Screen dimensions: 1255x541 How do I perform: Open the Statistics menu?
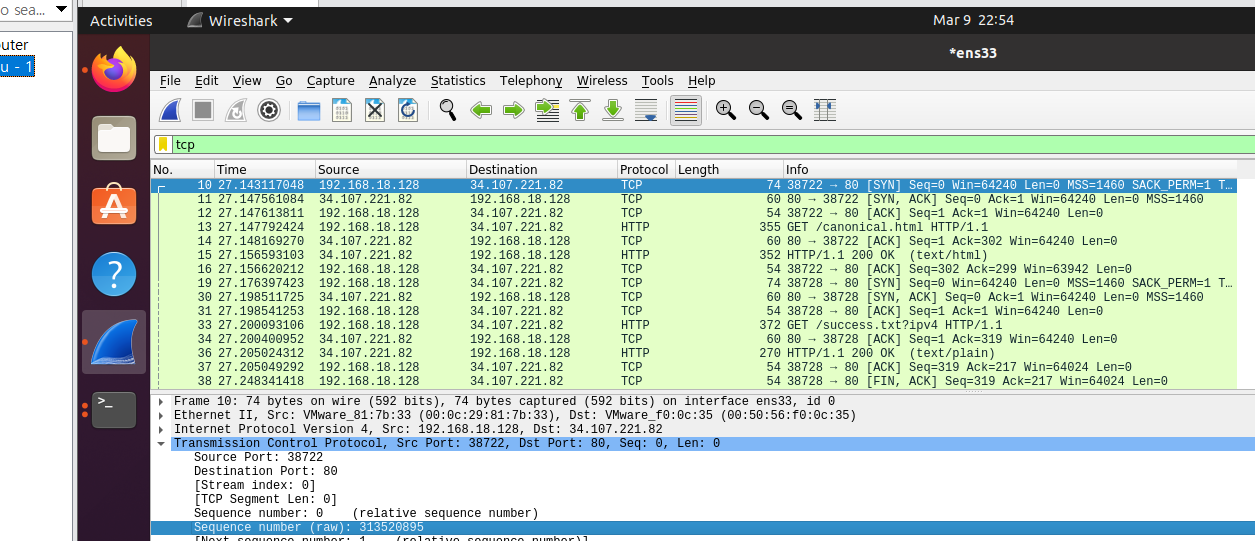point(458,81)
